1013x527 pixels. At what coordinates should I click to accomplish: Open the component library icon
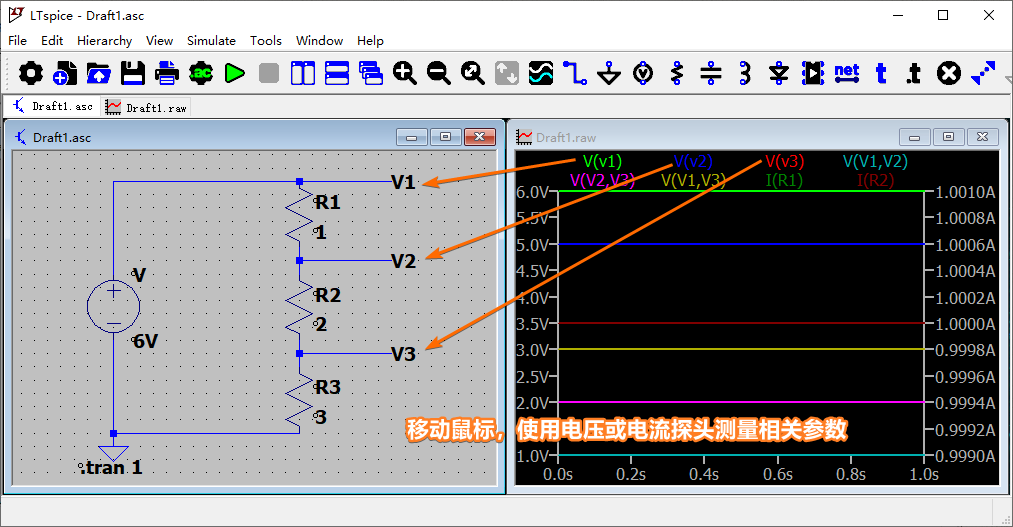813,73
